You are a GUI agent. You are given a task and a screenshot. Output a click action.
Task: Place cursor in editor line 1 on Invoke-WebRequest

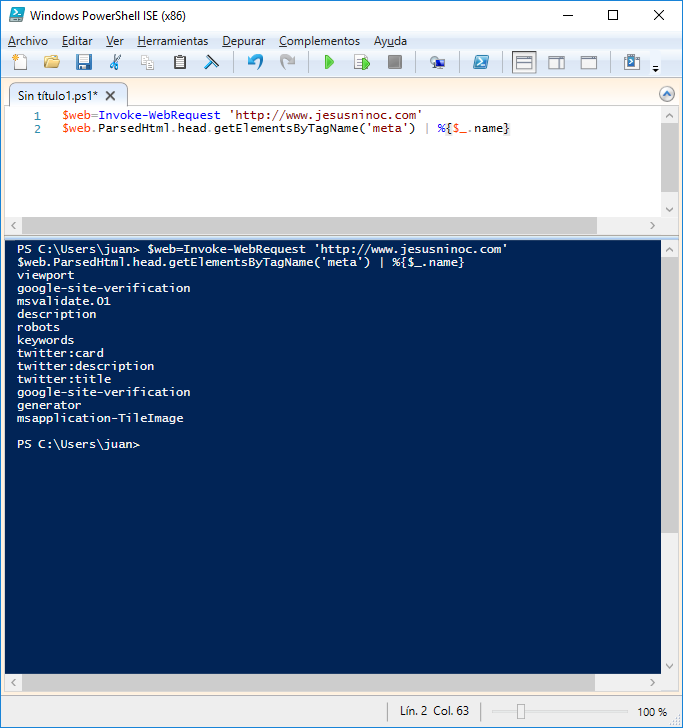click(159, 115)
